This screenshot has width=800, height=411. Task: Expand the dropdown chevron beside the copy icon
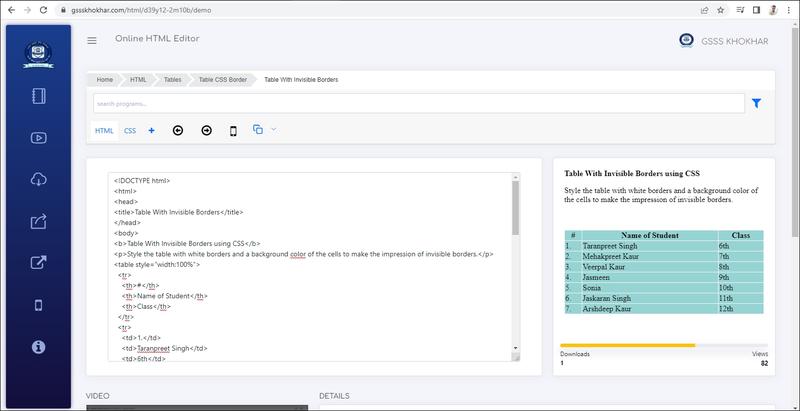click(274, 129)
